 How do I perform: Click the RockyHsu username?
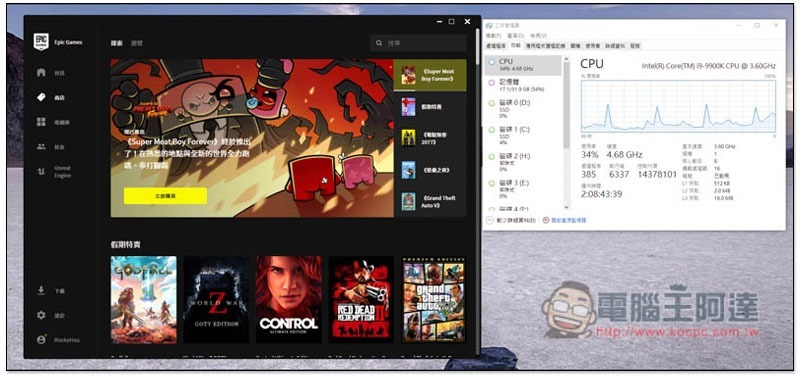coord(67,340)
